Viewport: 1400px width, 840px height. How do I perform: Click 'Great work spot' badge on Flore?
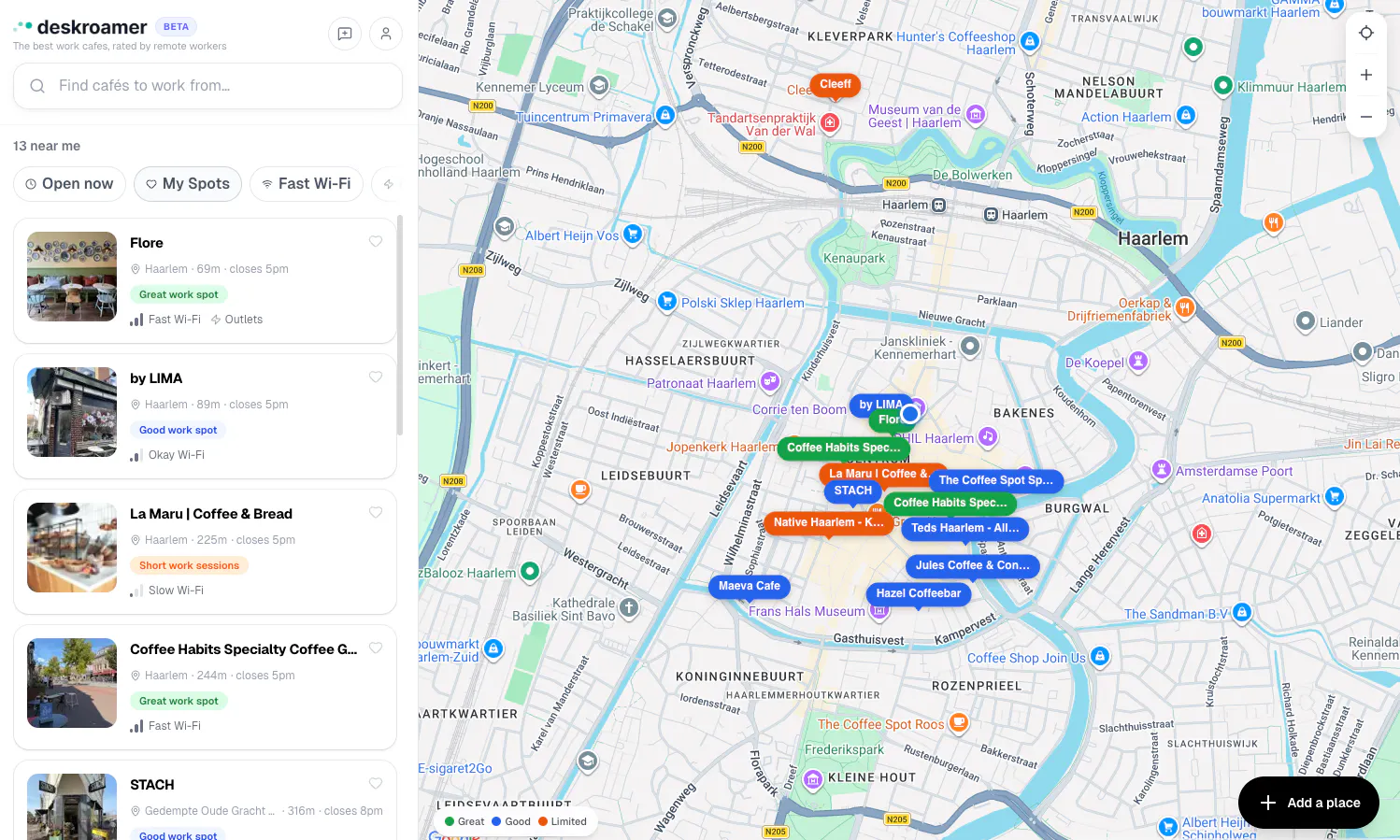tap(179, 294)
